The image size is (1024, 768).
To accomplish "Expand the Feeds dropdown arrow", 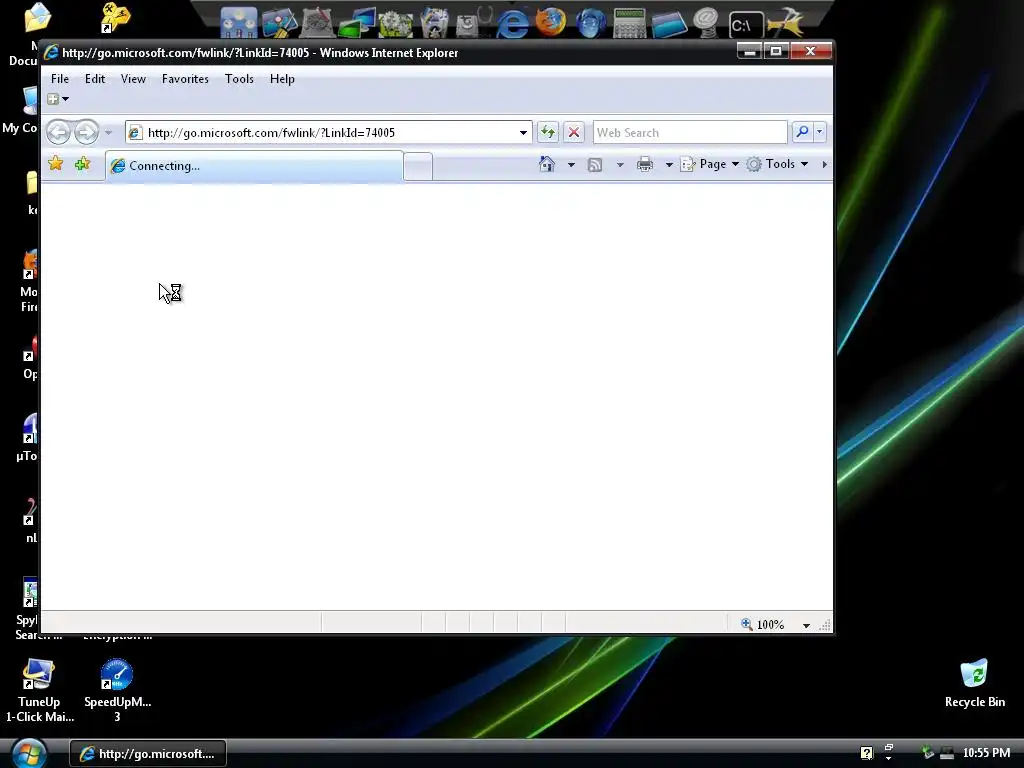I will [x=620, y=165].
